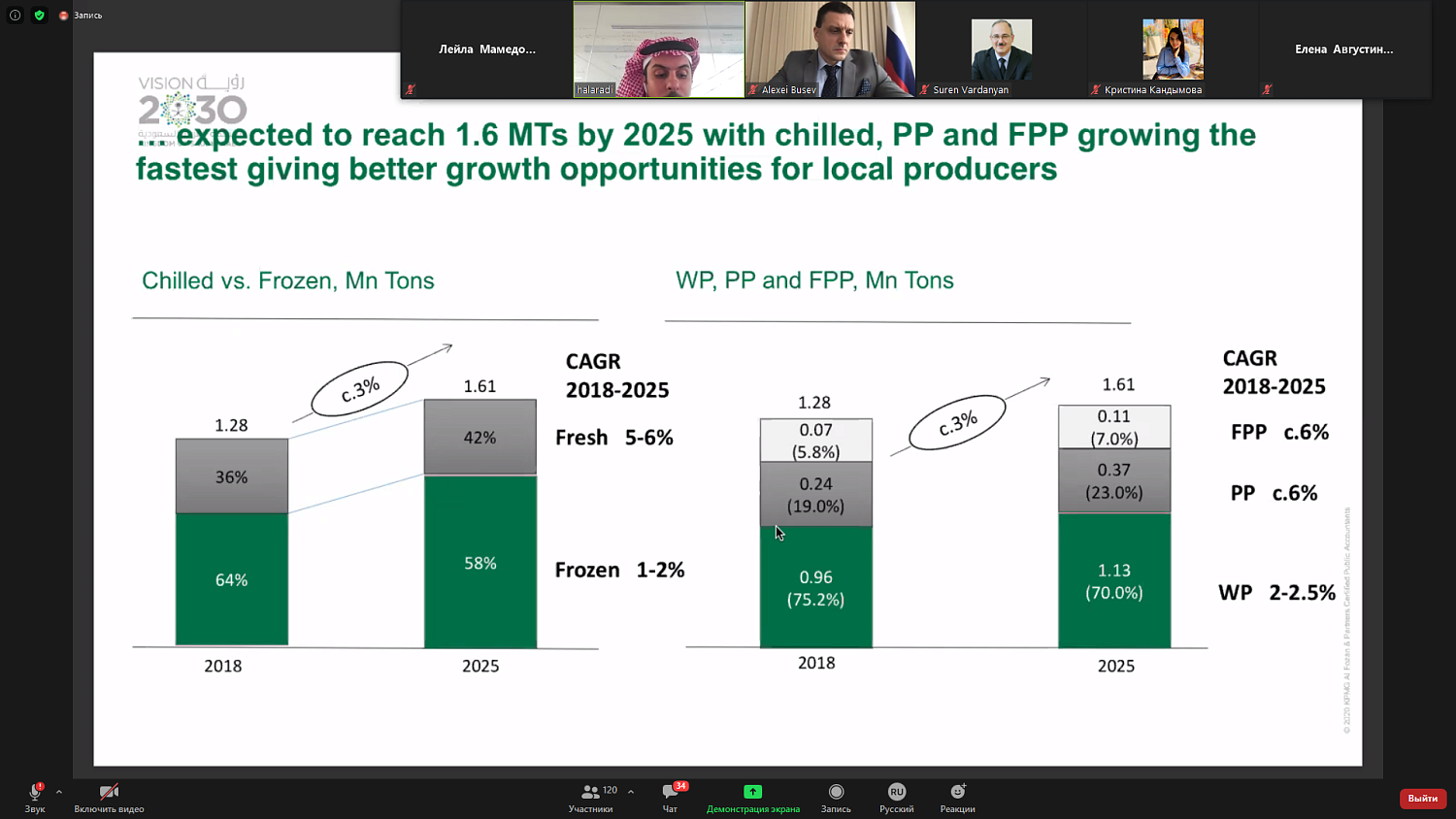Click the 0.07 (5.8%) bar segment
Image resolution: width=1456 pixels, height=819 pixels.
coord(815,441)
